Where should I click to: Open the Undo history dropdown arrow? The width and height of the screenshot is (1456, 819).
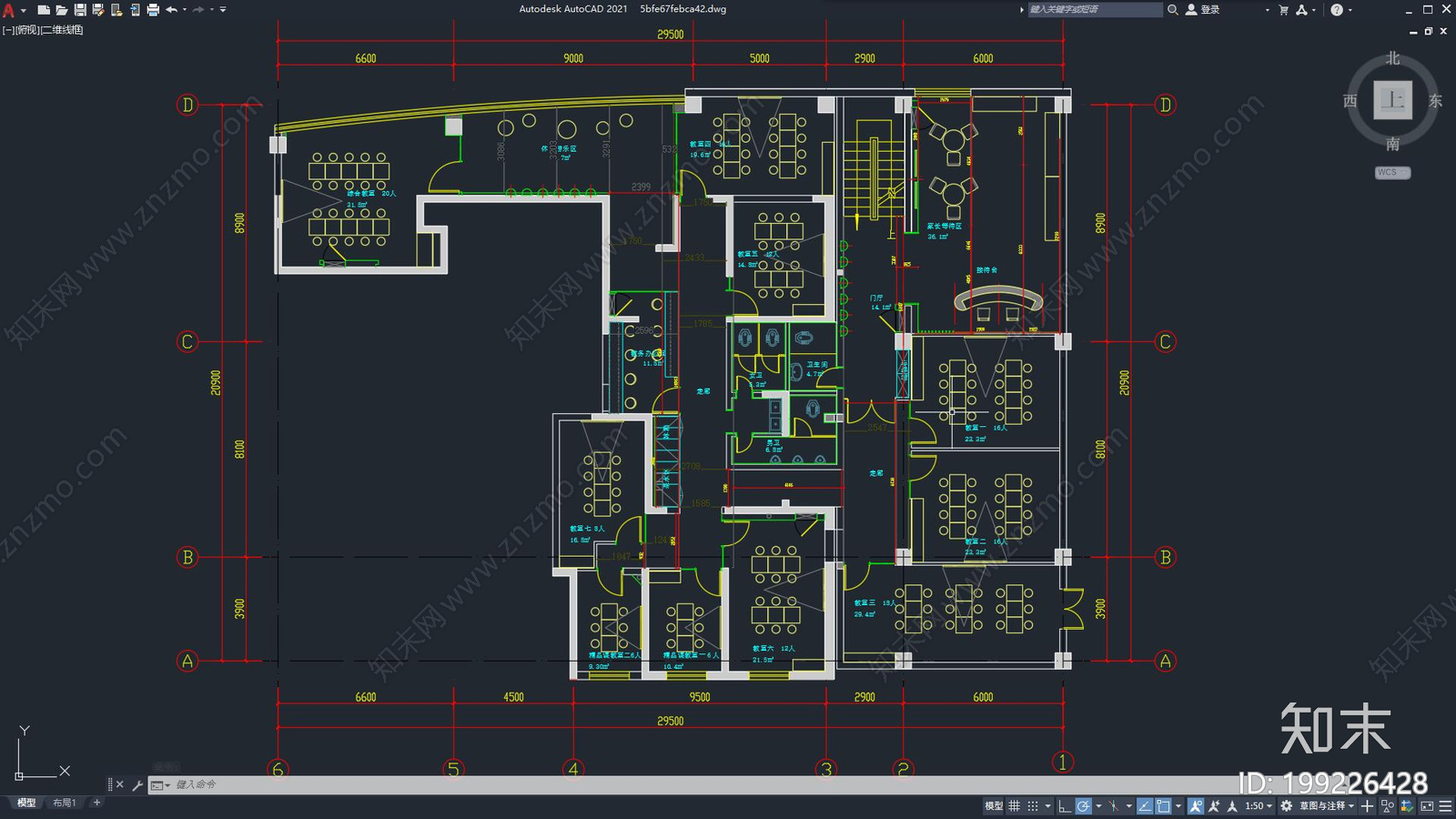pyautogui.click(x=184, y=10)
